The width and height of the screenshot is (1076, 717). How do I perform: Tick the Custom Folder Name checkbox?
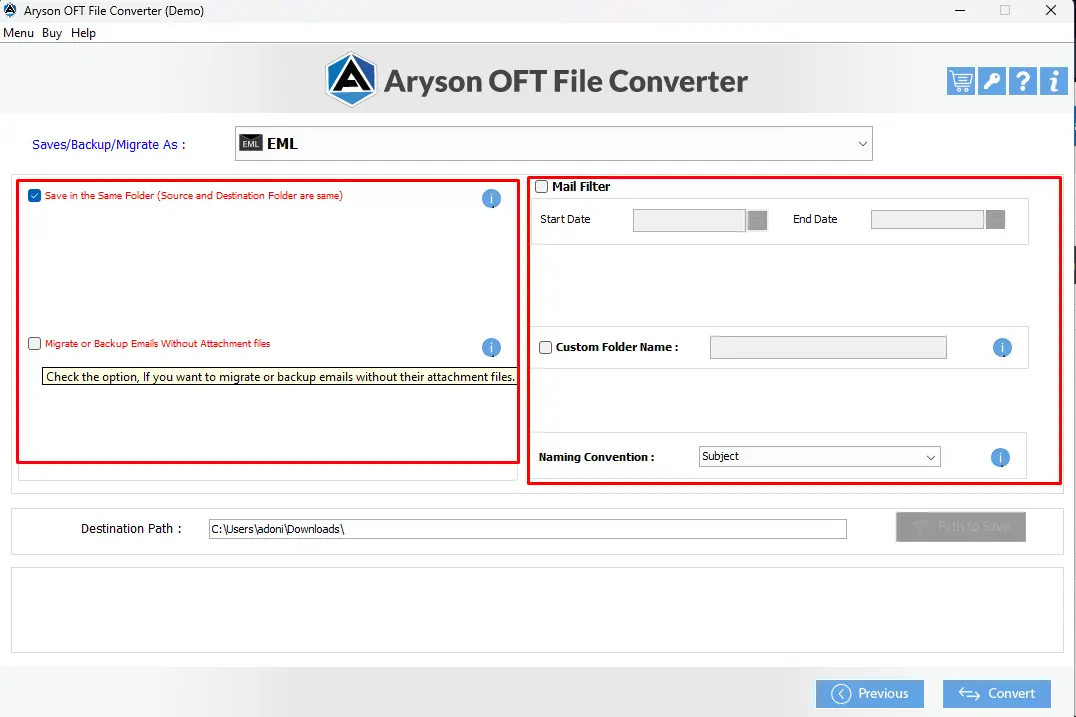(x=546, y=347)
